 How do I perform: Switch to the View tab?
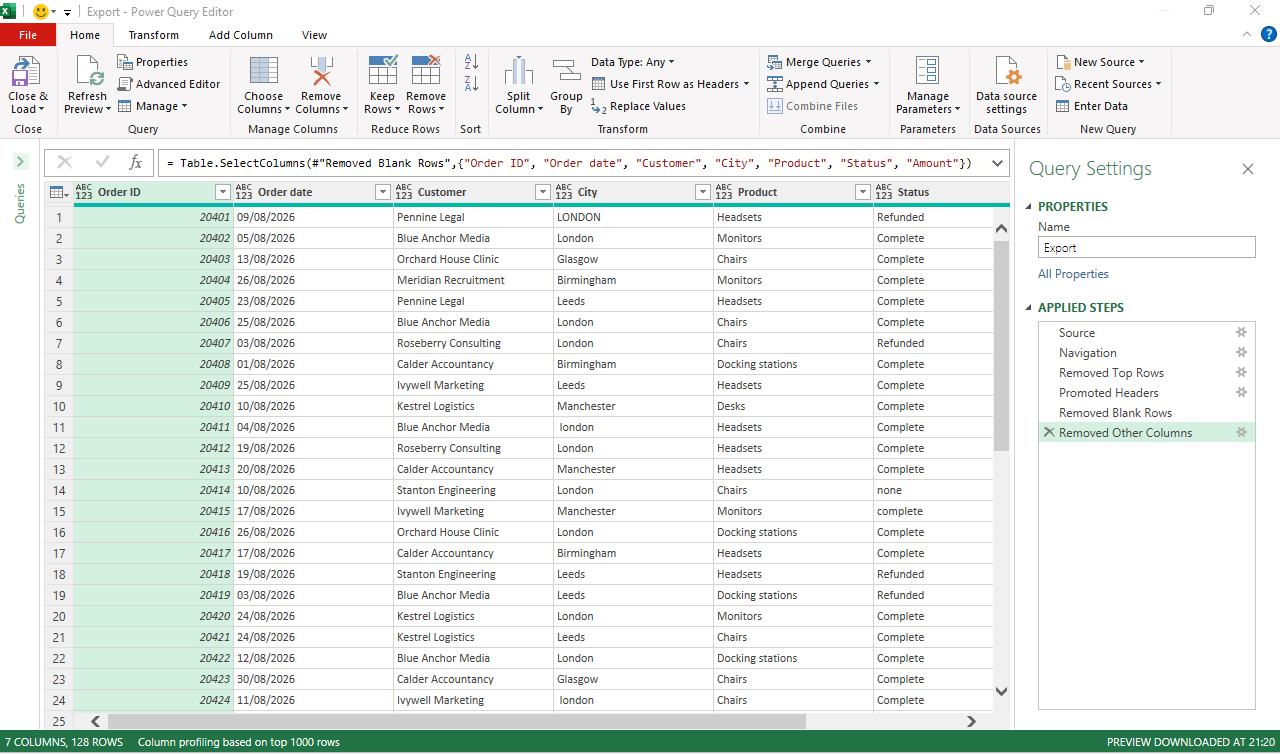pyautogui.click(x=315, y=35)
